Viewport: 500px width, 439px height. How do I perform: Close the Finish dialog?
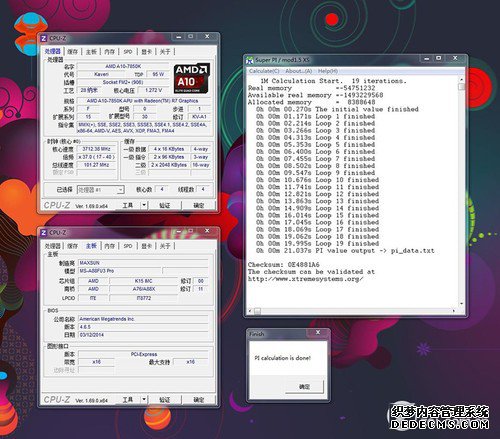318,332
